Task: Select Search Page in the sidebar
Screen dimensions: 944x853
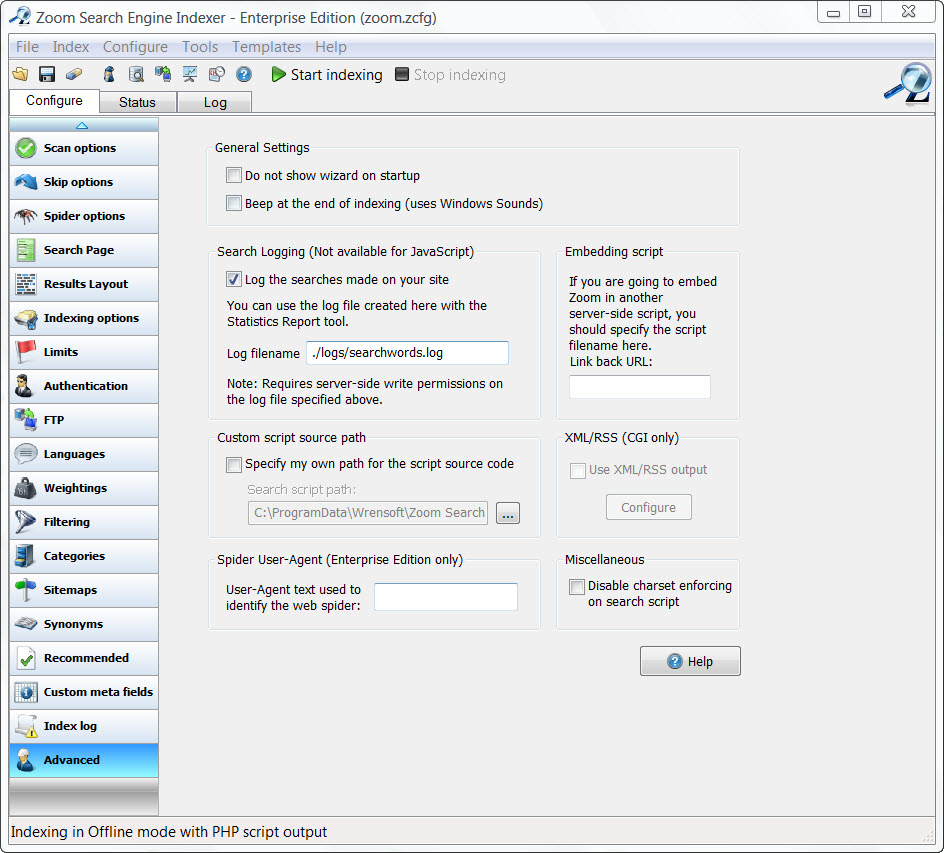Action: [x=84, y=250]
